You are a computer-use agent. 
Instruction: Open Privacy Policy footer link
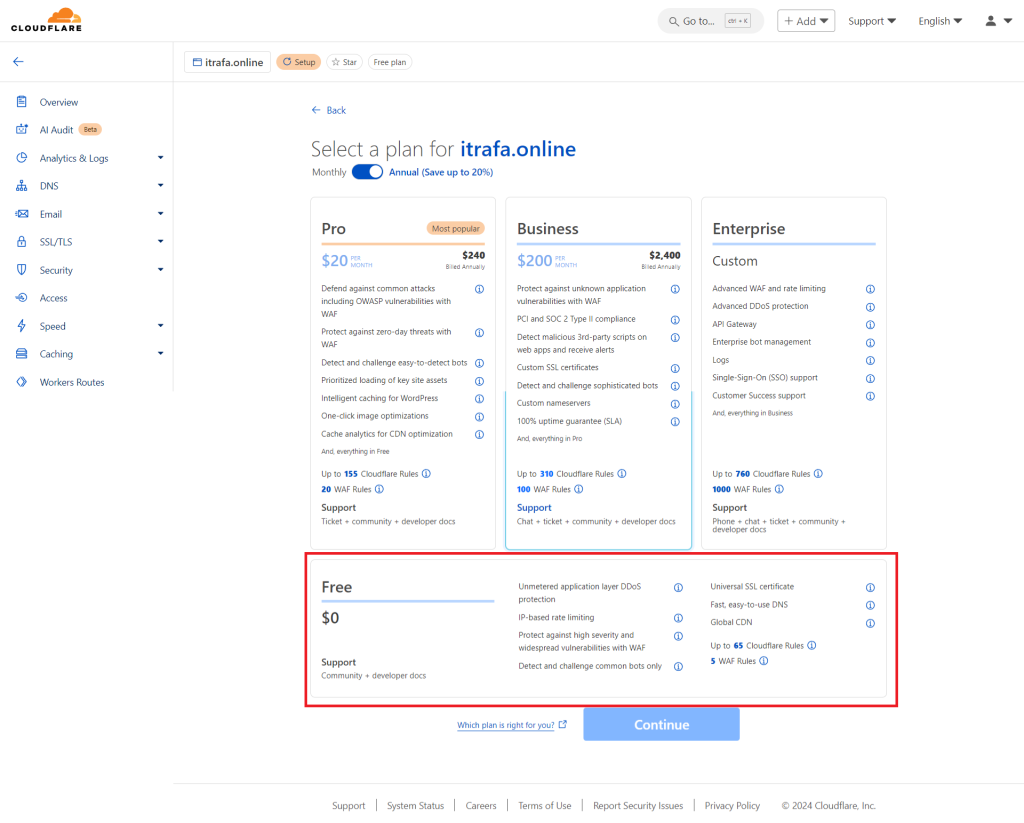click(x=732, y=805)
